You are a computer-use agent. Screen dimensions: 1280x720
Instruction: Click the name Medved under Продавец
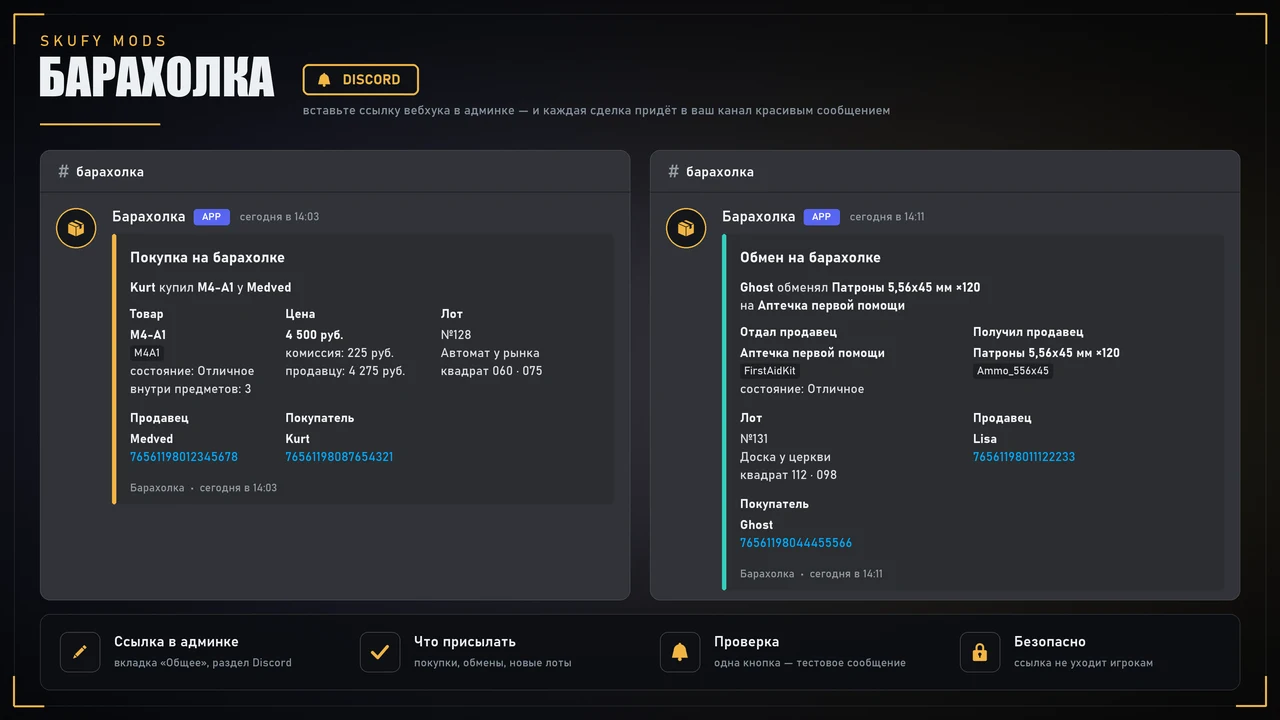pos(151,439)
